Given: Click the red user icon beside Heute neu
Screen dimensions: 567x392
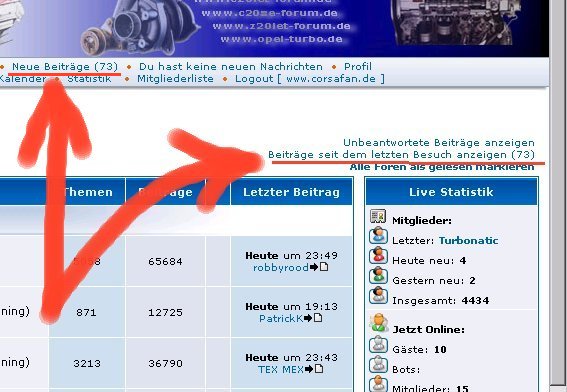Looking at the screenshot, I should 378,255.
